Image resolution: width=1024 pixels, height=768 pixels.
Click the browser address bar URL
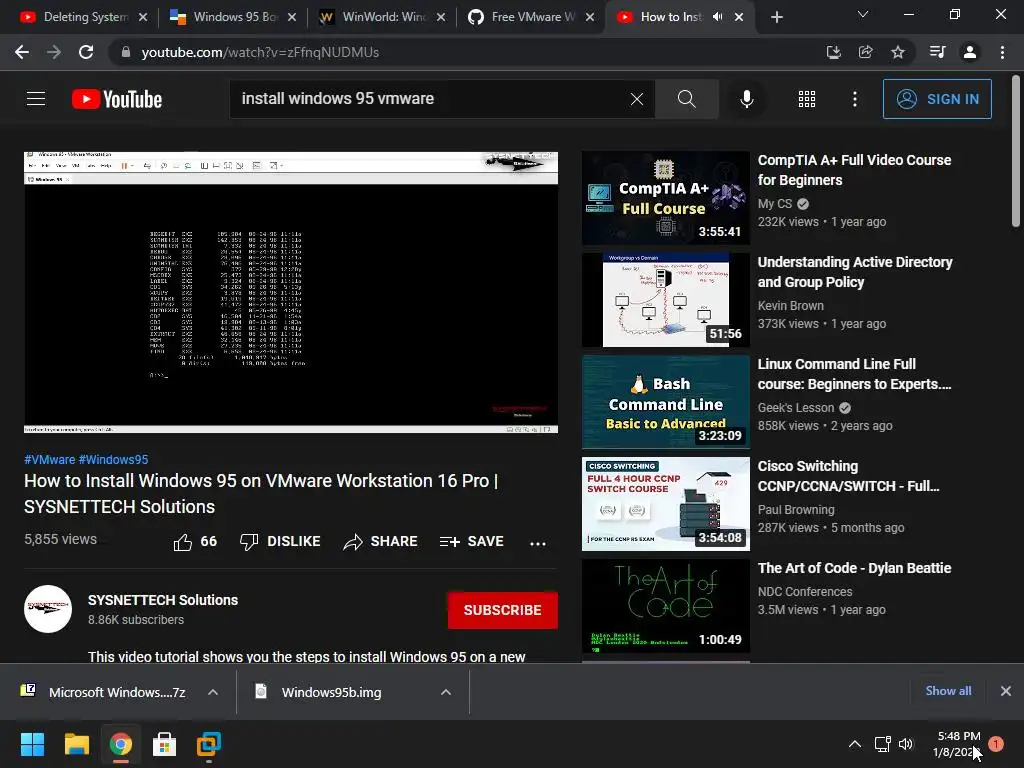pos(260,52)
